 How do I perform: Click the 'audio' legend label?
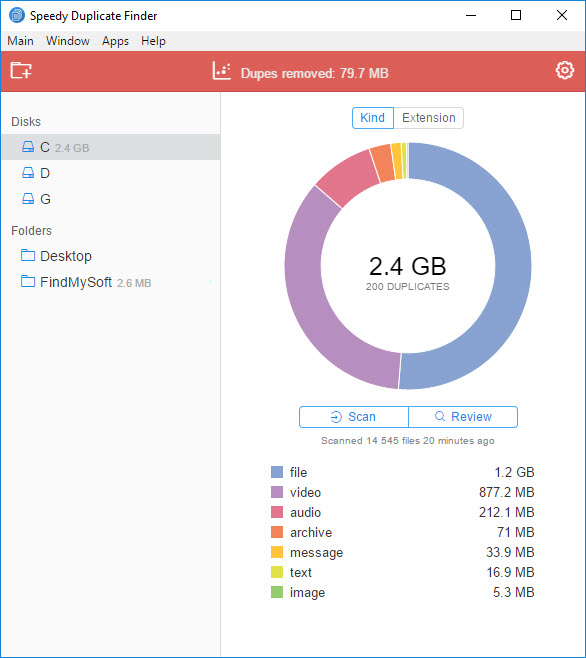pyautogui.click(x=305, y=513)
